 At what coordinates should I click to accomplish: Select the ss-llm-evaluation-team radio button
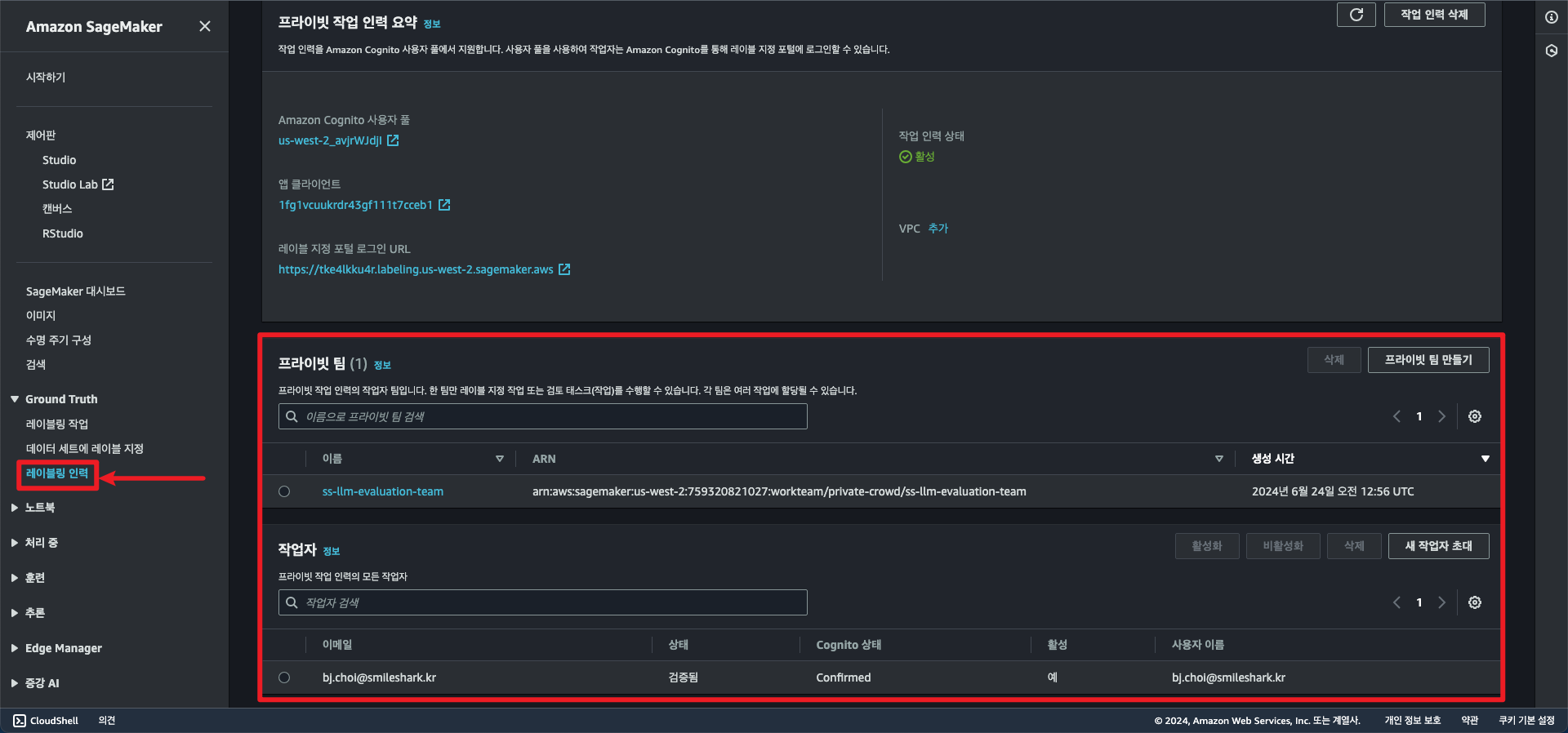[284, 491]
